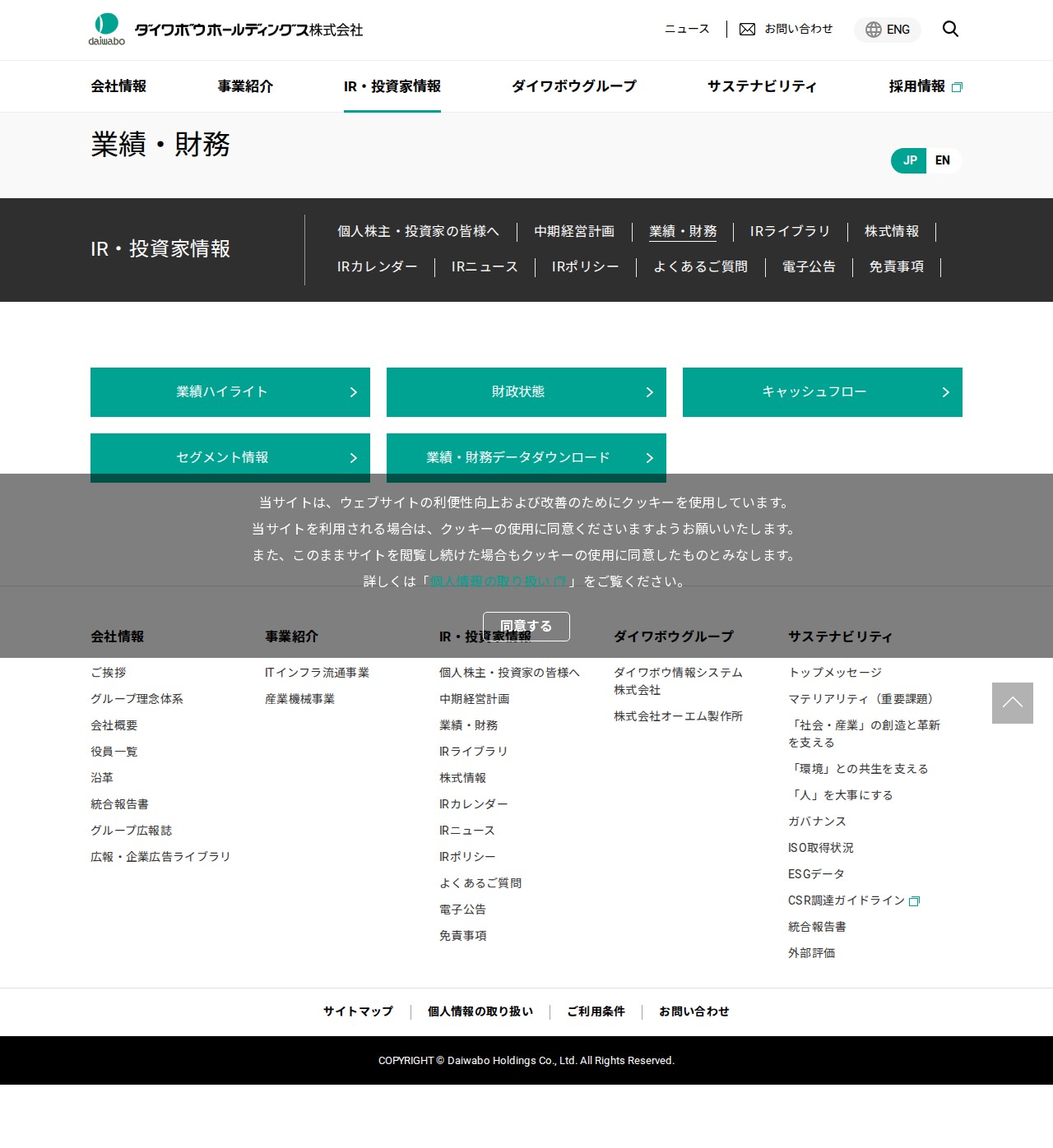Go to ニュース in header
Screen dimensions: 1053x1148
(687, 29)
